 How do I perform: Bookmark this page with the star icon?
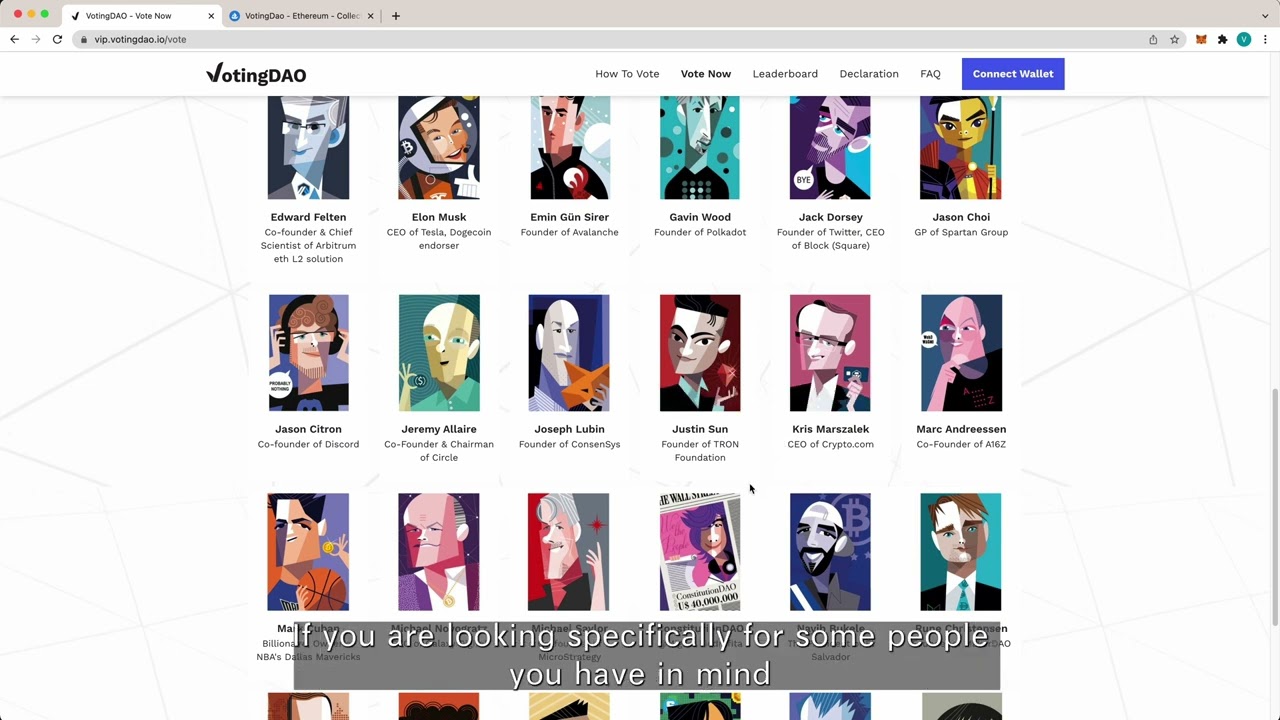click(1174, 39)
